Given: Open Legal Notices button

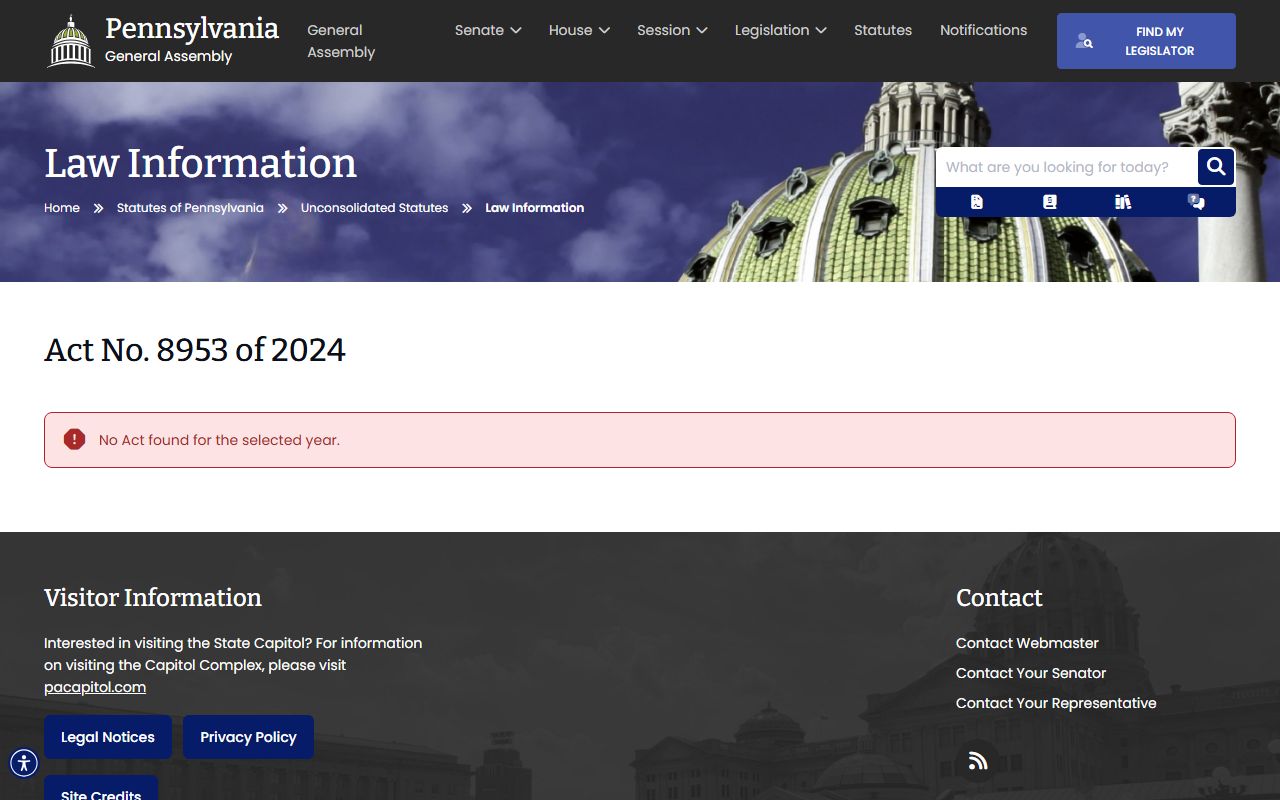Looking at the screenshot, I should coord(108,737).
